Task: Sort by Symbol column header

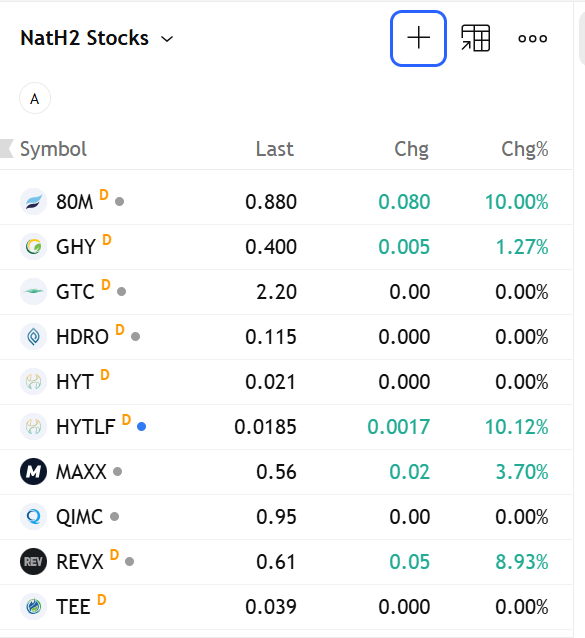Action: (53, 149)
